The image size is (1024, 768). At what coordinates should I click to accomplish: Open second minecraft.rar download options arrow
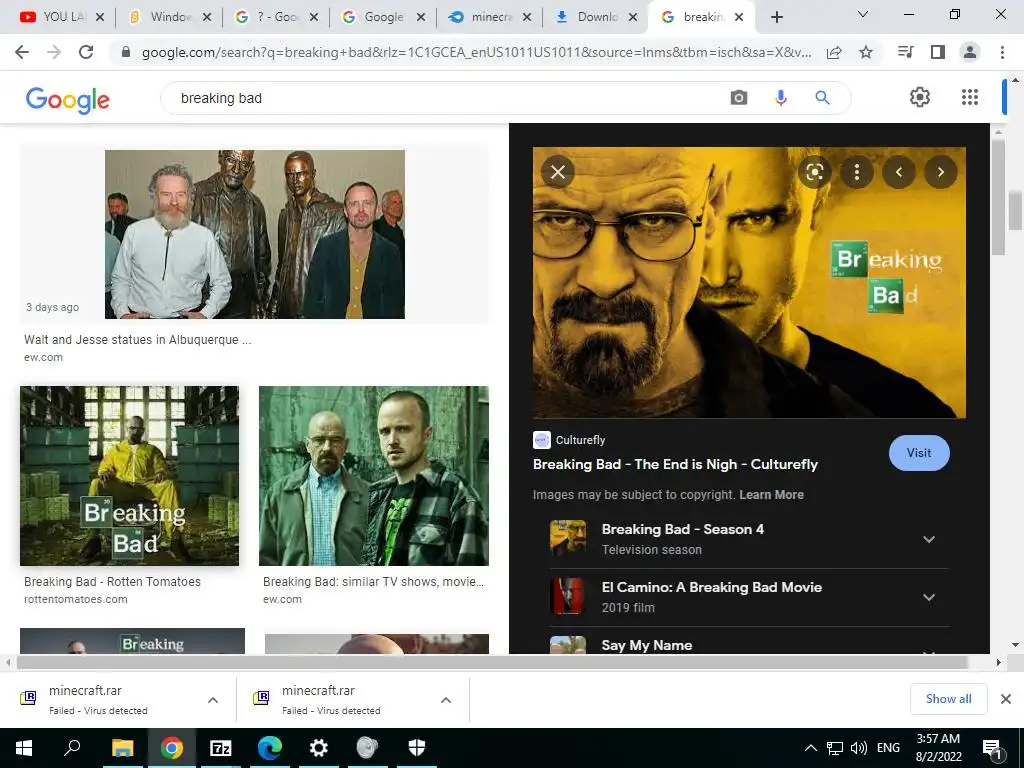point(446,700)
